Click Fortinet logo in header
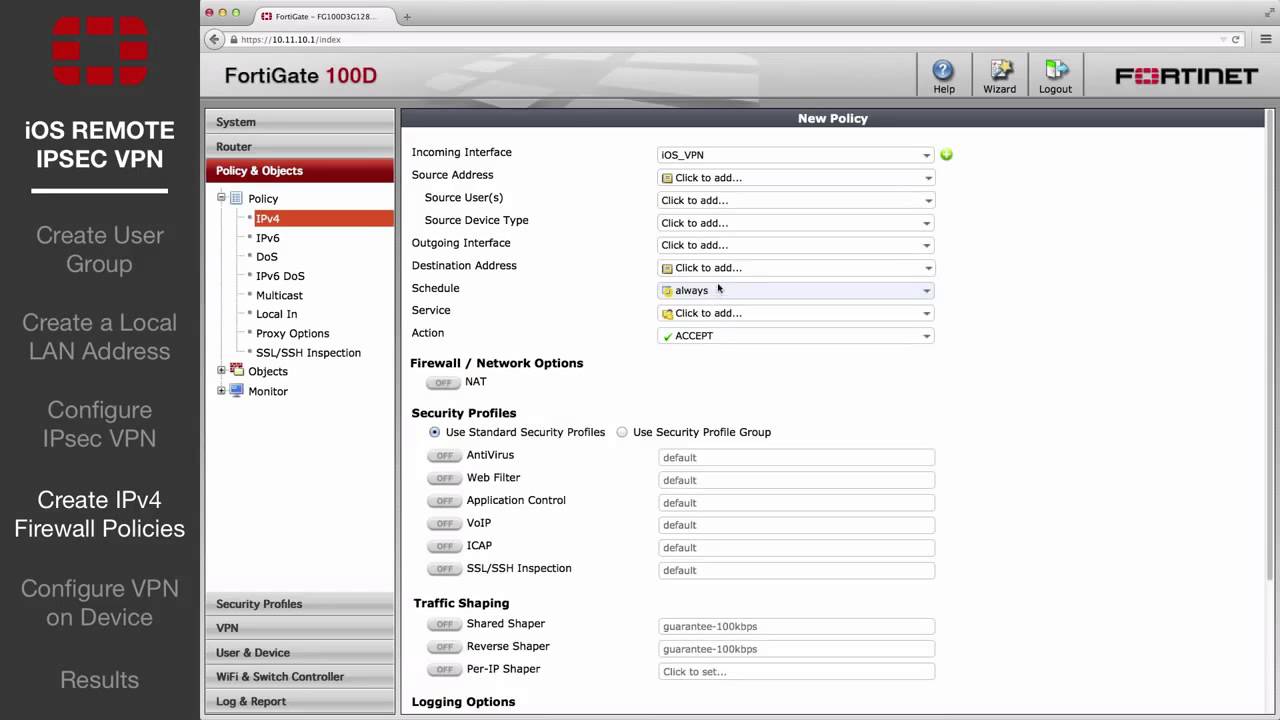 coord(1186,76)
